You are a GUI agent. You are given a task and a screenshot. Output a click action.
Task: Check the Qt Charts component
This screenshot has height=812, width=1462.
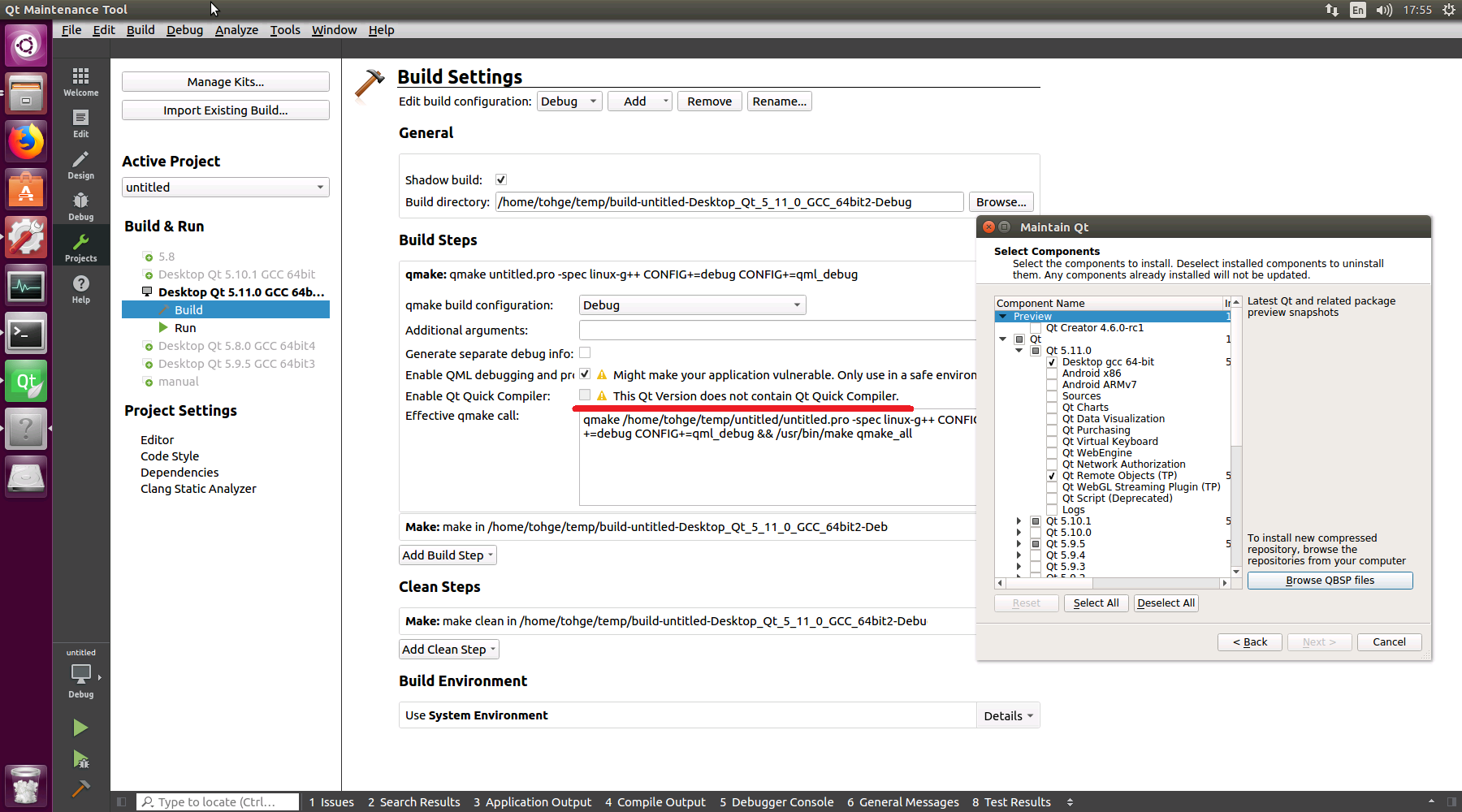click(x=1052, y=408)
